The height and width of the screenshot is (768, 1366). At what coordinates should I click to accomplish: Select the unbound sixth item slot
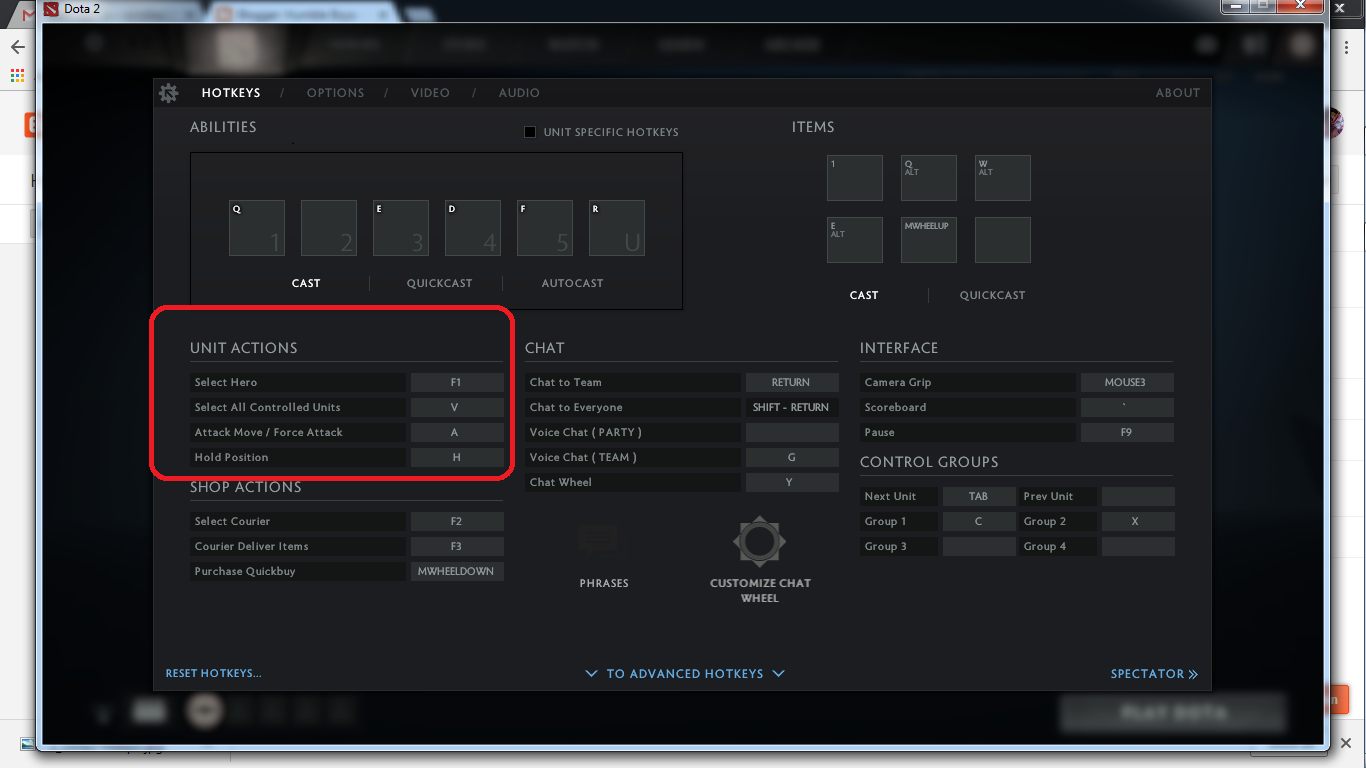[1003, 240]
